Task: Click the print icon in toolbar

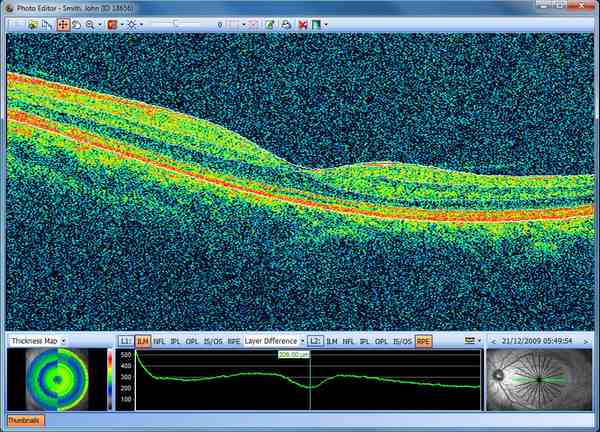Action: [x=286, y=25]
